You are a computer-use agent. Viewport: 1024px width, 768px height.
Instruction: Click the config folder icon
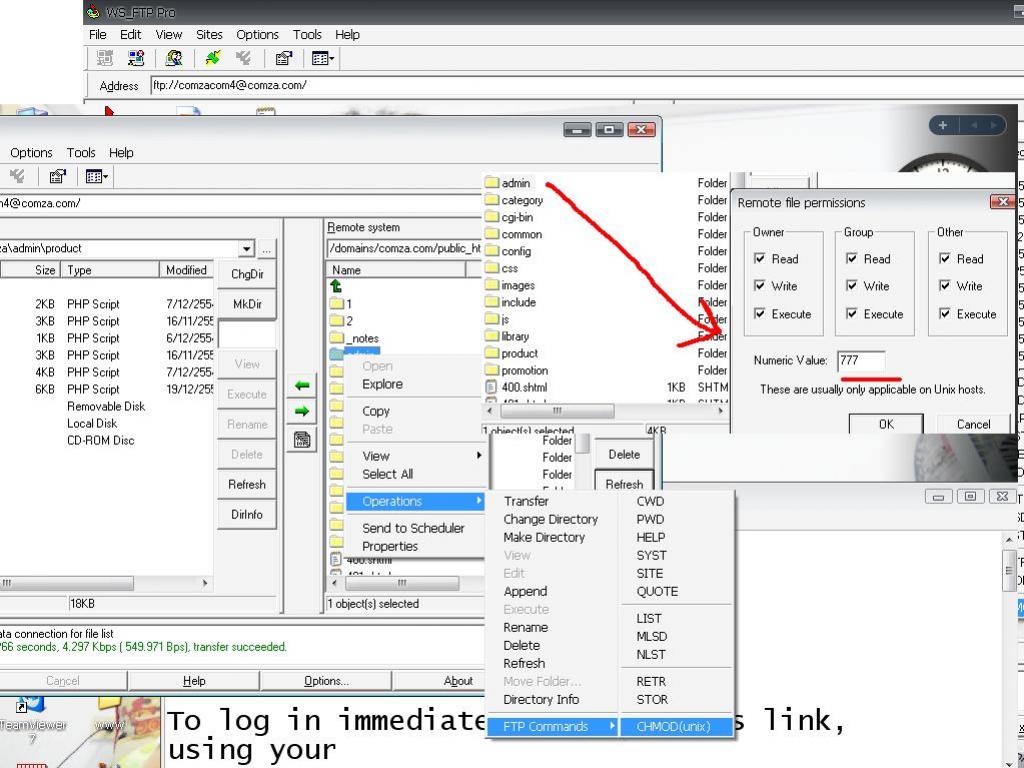point(492,250)
